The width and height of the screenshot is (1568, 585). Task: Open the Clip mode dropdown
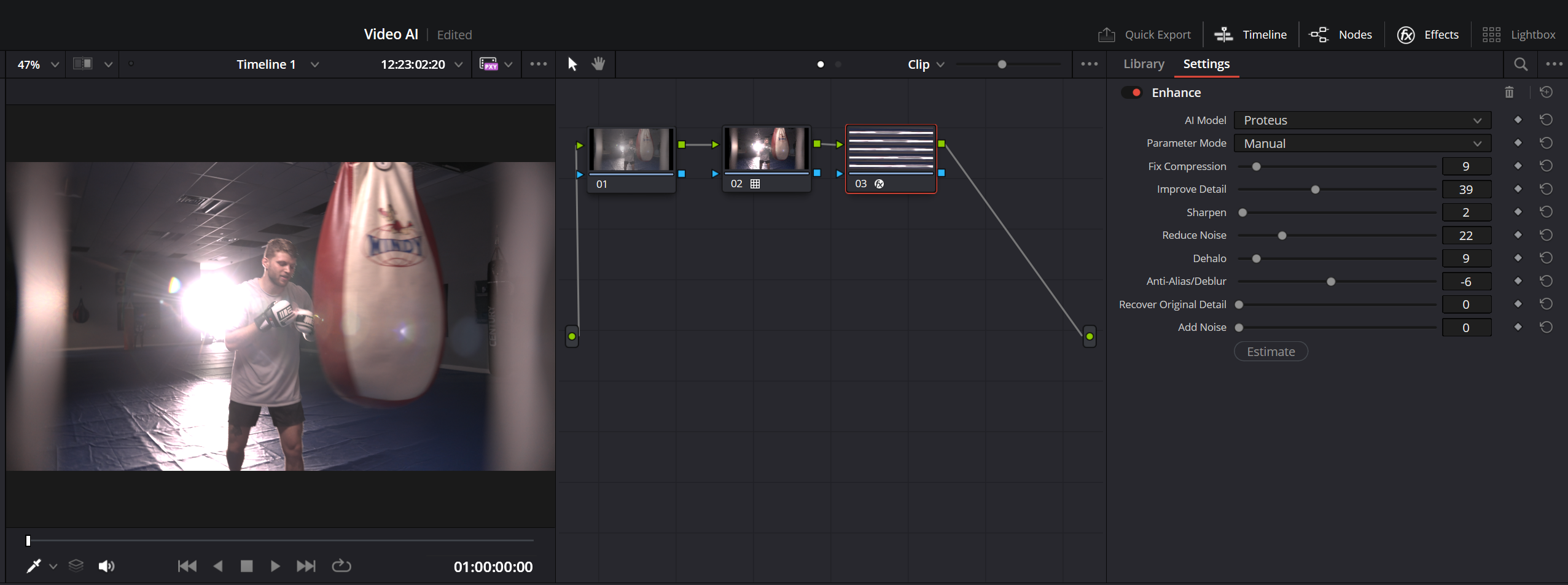pos(926,64)
